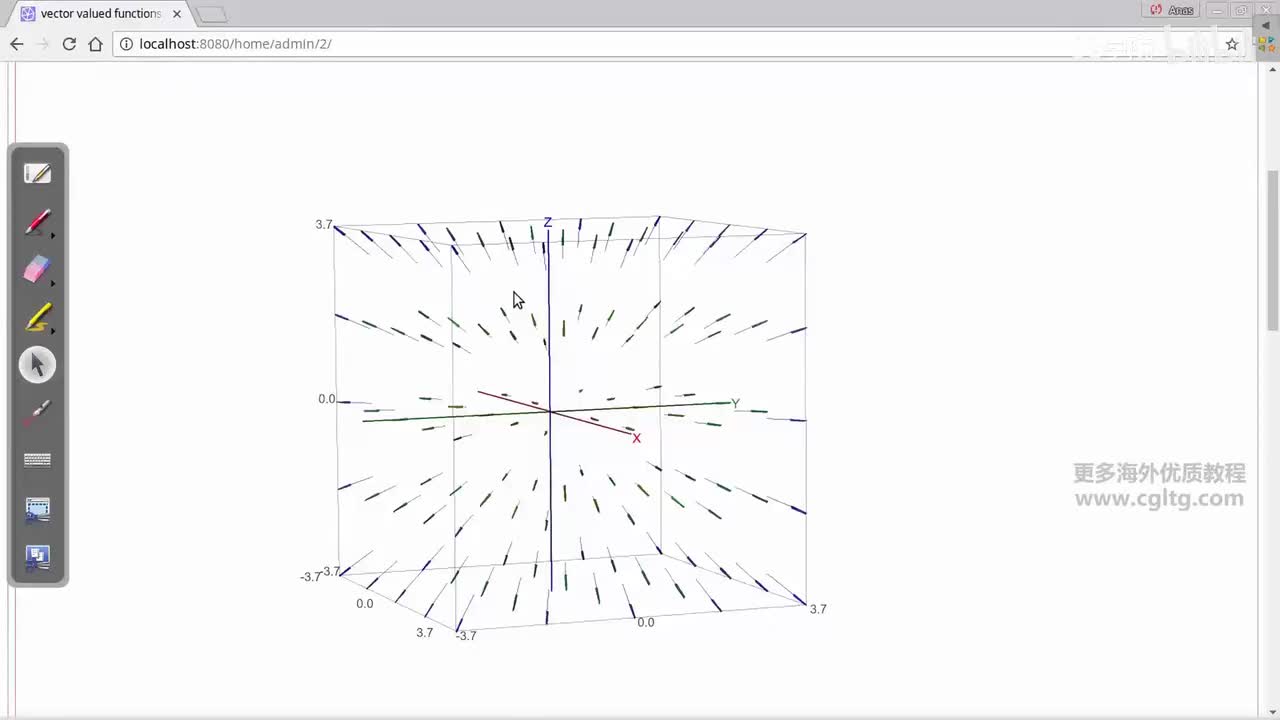
Task: Select the 'vector valued functions' tab
Action: [100, 14]
